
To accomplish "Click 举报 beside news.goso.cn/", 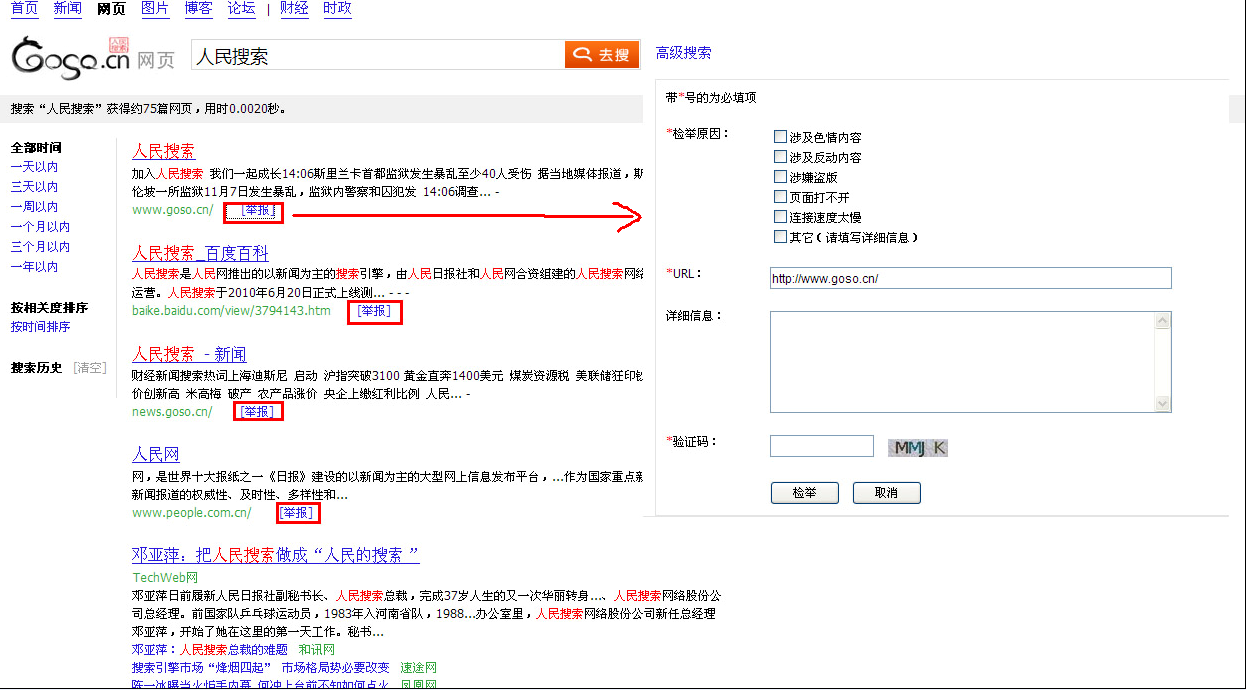I will tap(258, 411).
